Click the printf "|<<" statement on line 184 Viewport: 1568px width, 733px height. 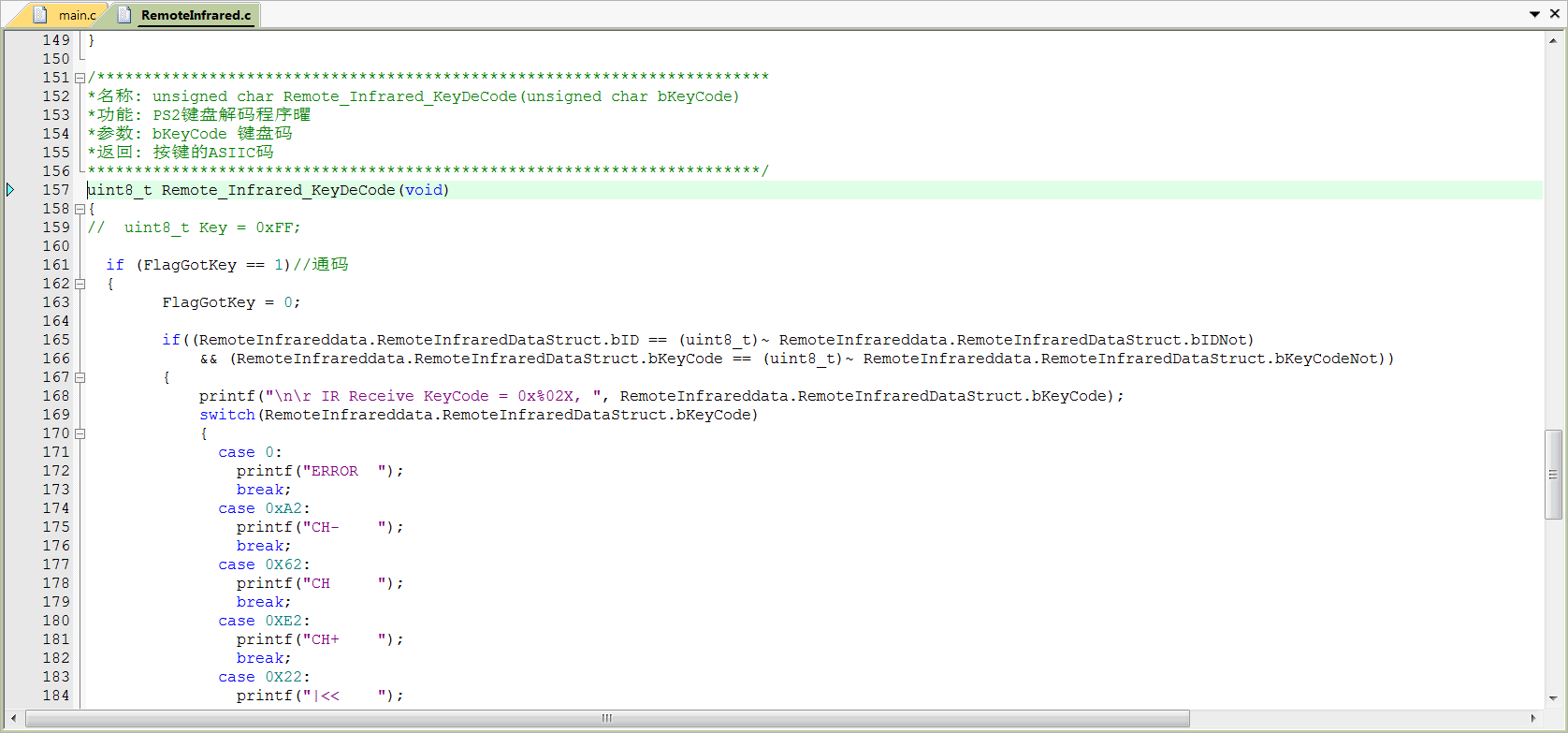coord(320,696)
